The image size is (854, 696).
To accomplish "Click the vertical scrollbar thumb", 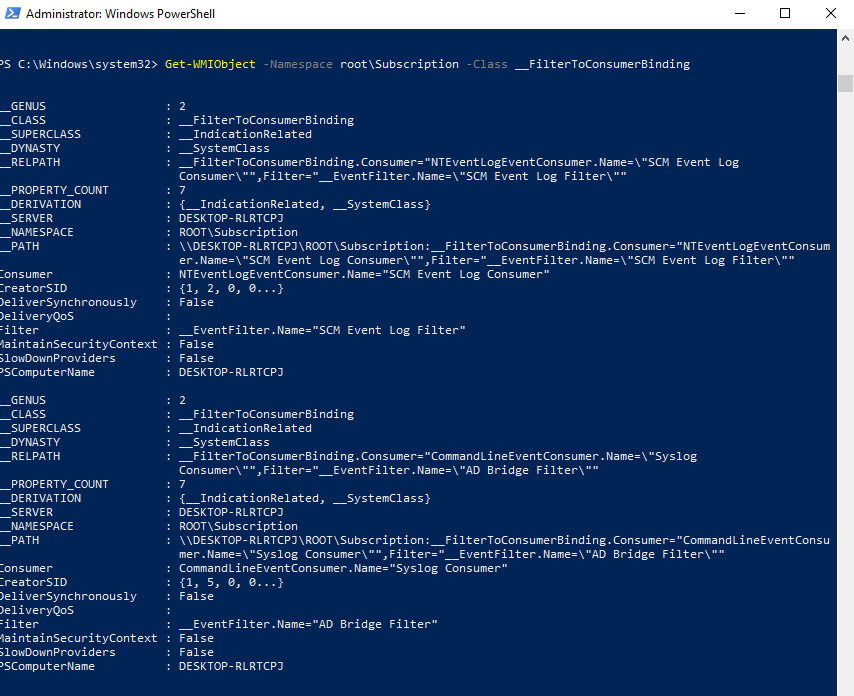I will (x=845, y=83).
